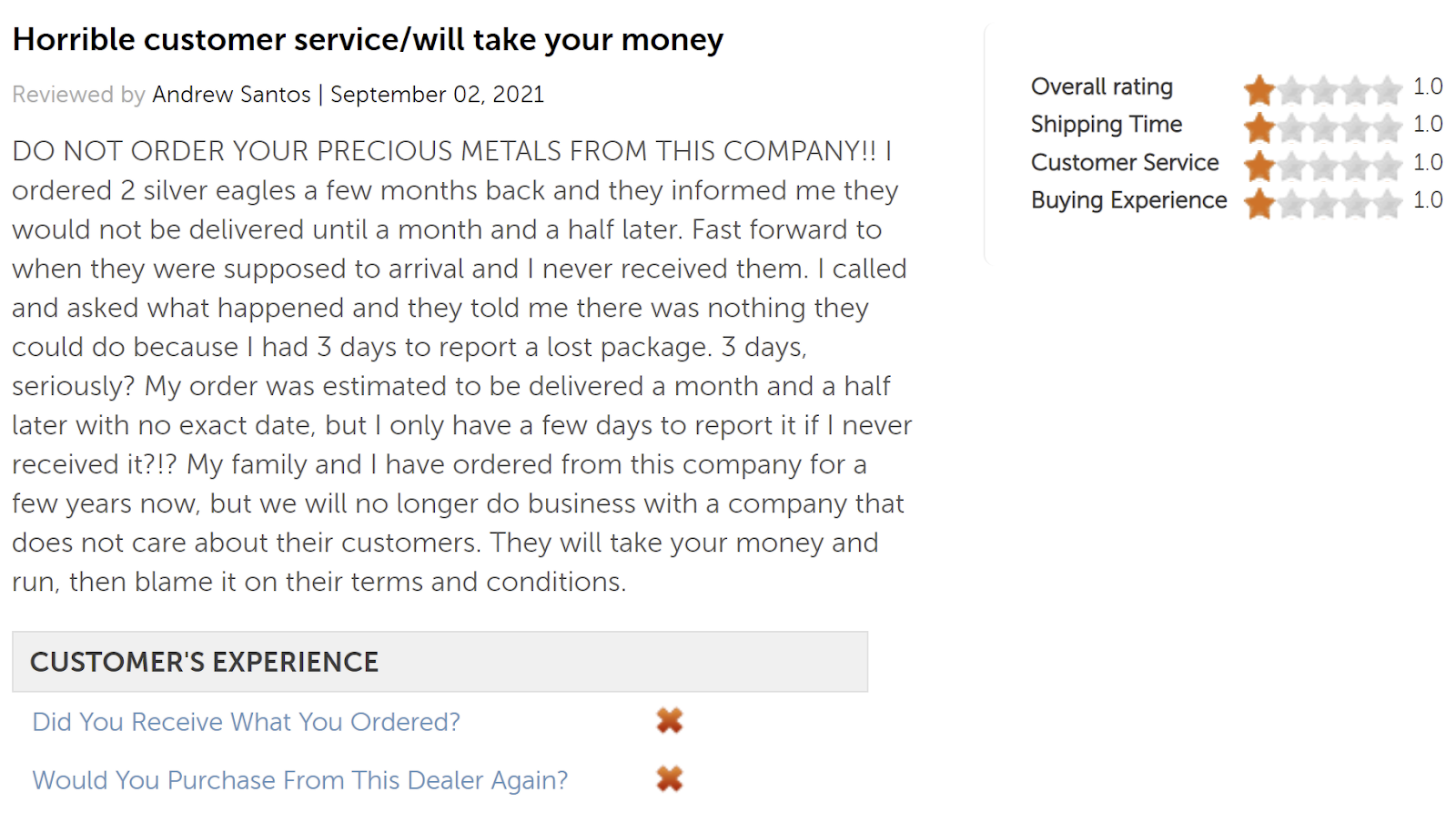The height and width of the screenshot is (833, 1456).
Task: Click the last gray star in Customer Service
Action: pyautogui.click(x=1387, y=166)
